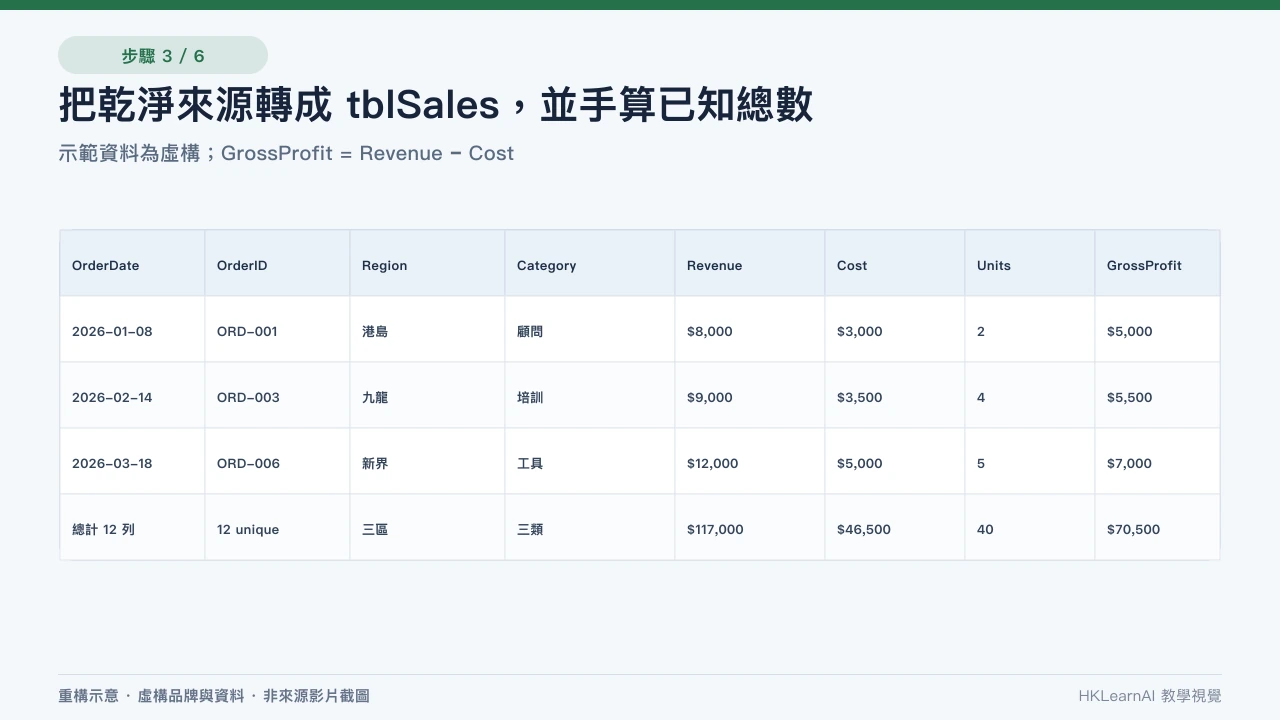Viewport: 1280px width, 720px height.
Task: Click the $117,000 total revenue cell
Action: (x=750, y=527)
